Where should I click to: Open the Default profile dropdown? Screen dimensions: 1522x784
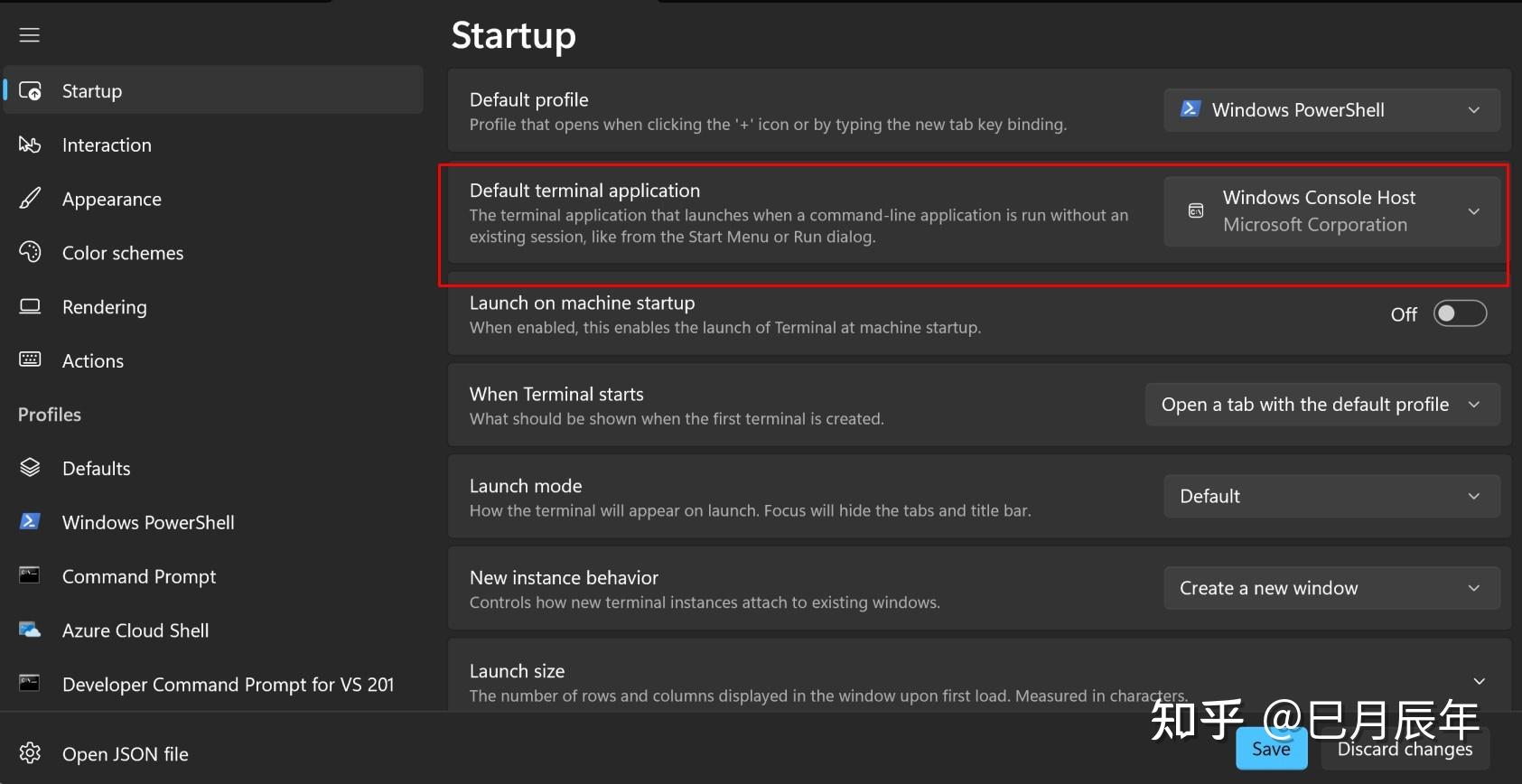tap(1331, 110)
